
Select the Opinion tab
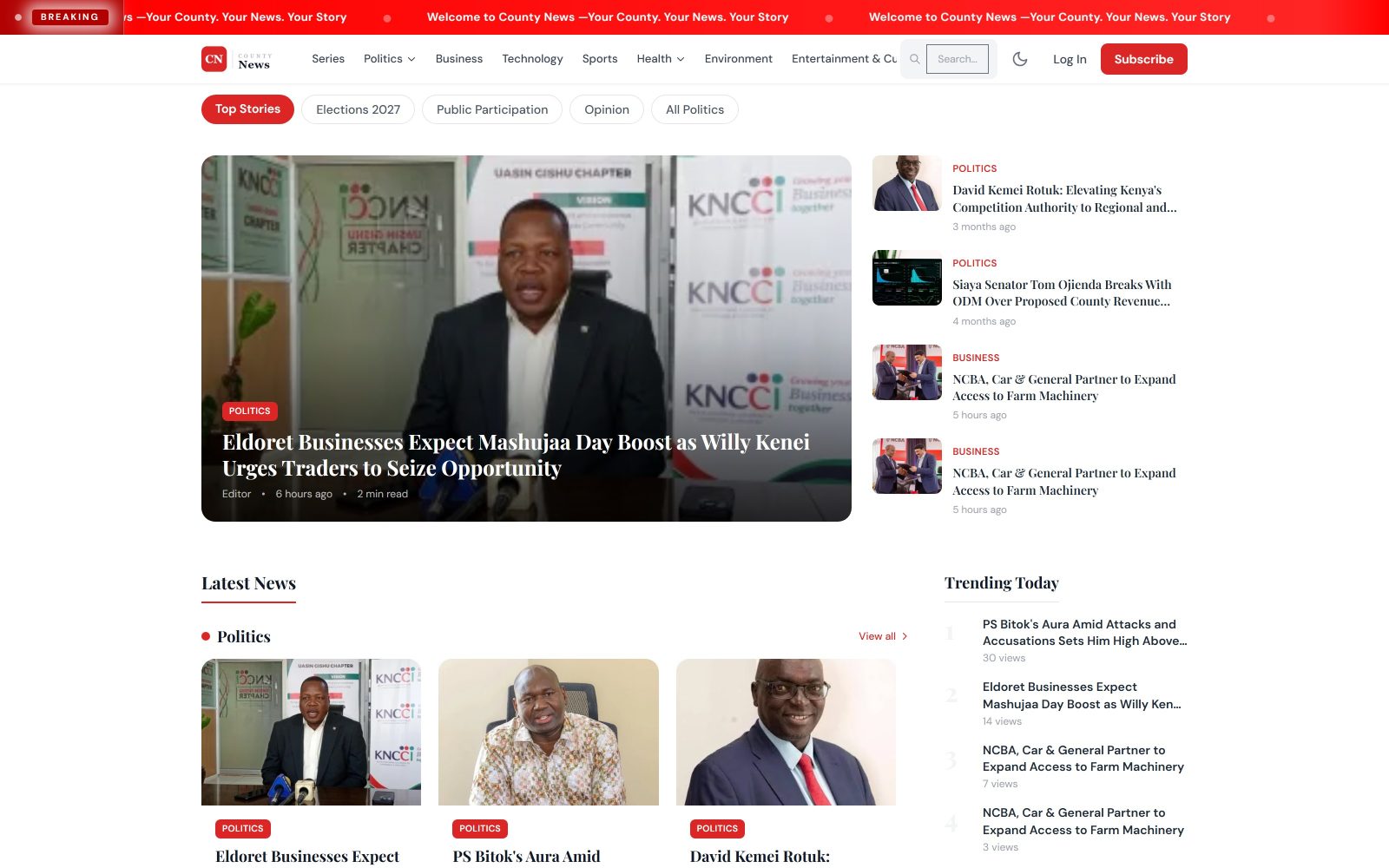(x=606, y=109)
